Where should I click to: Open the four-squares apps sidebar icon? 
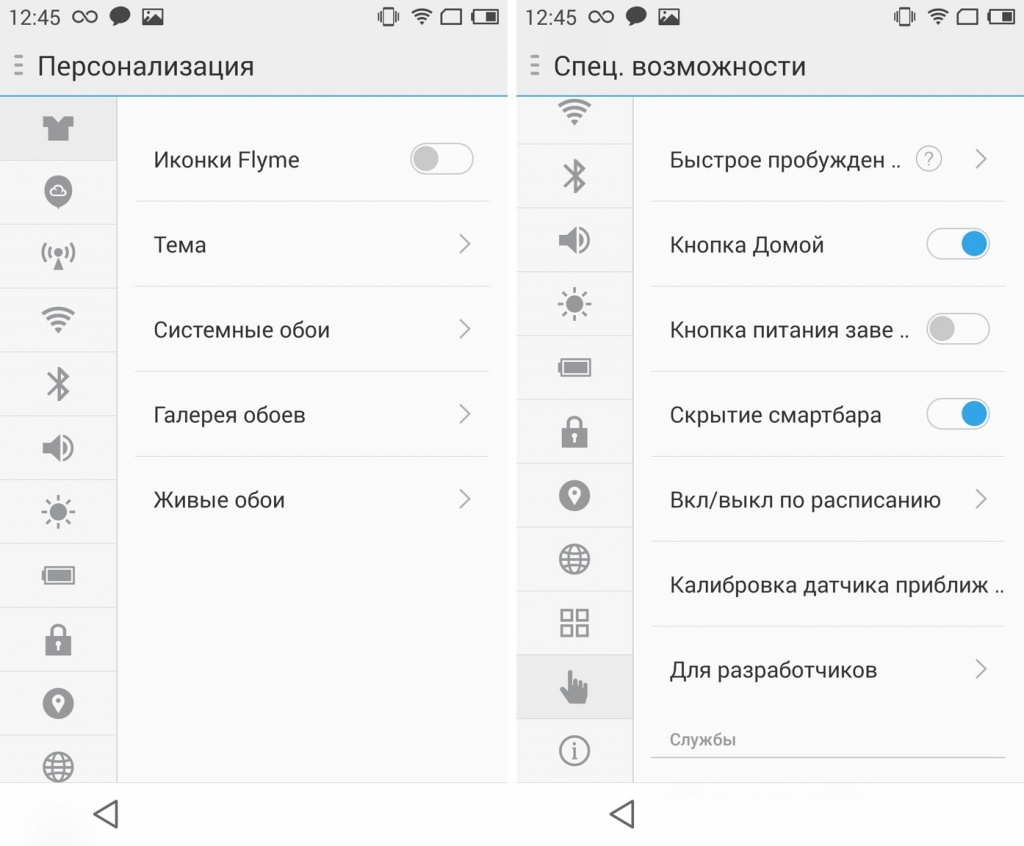(x=574, y=623)
